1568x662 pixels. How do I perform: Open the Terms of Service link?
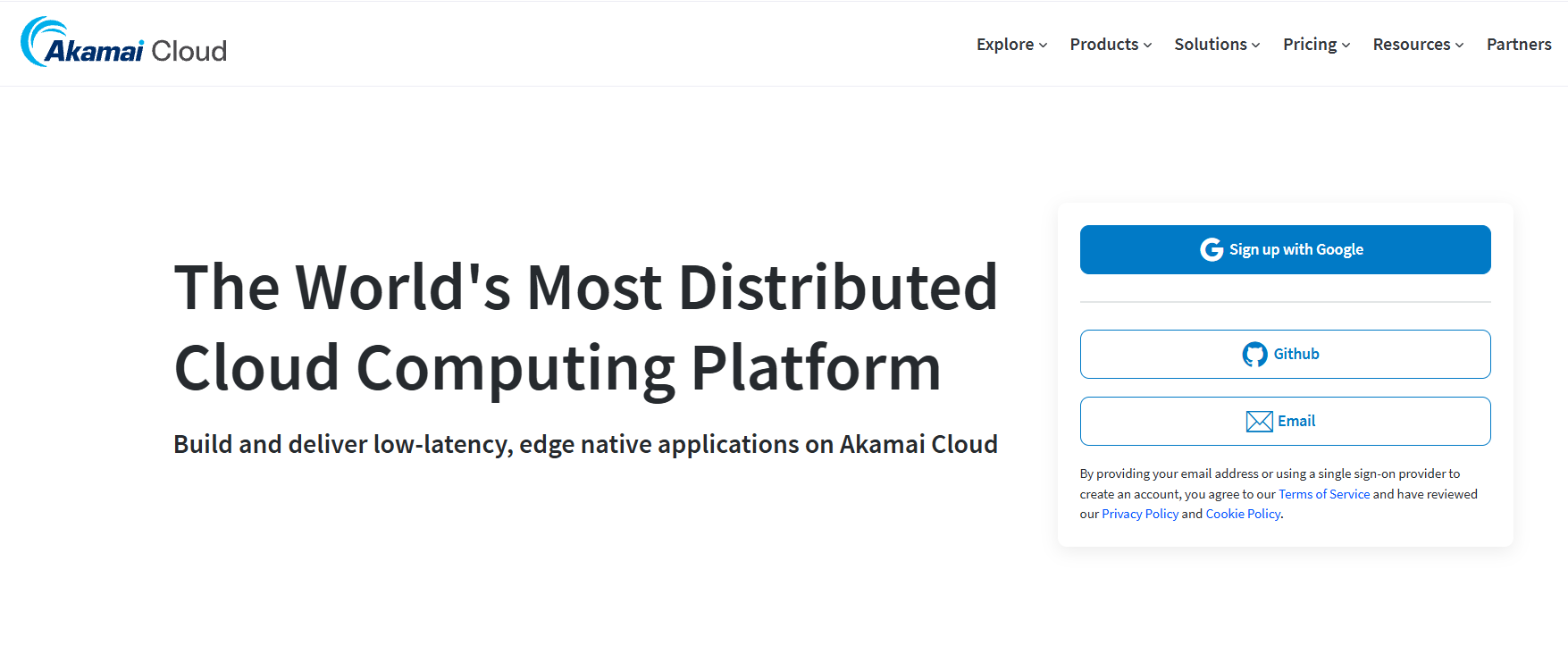point(1324,494)
